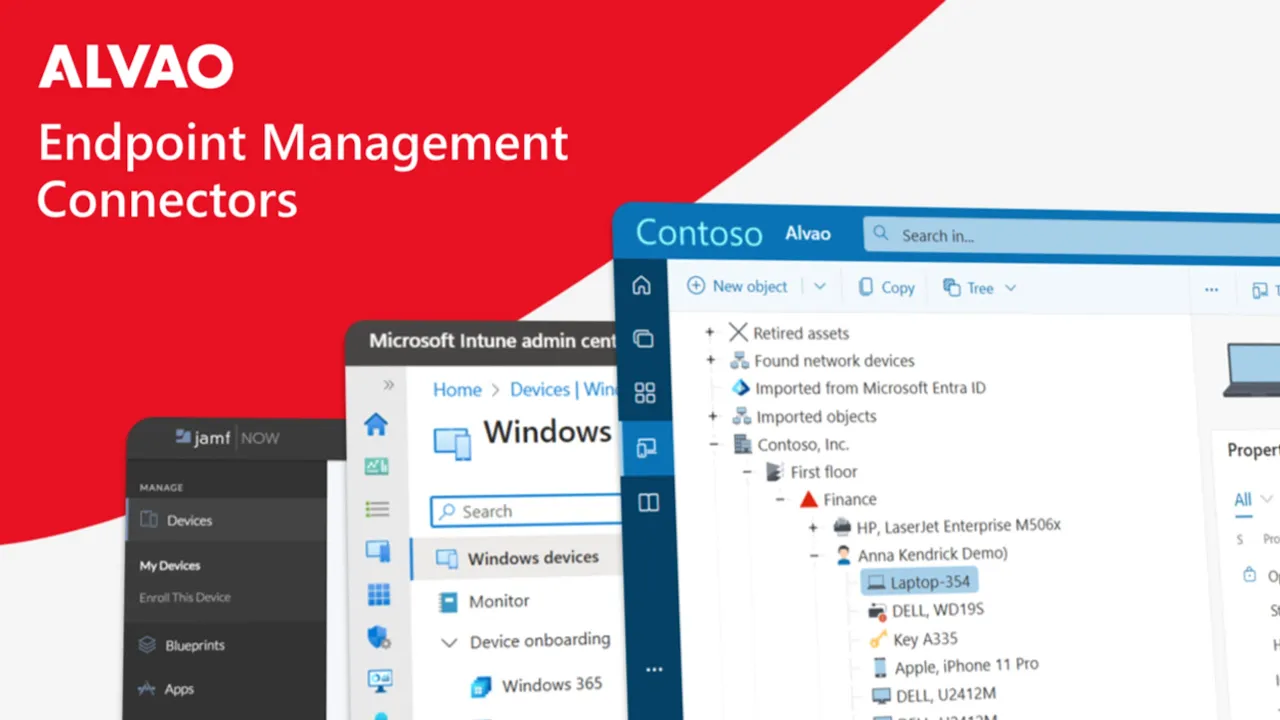The width and height of the screenshot is (1280, 720).
Task: Click double-chevron in Intune sidebar
Action: [x=388, y=385]
